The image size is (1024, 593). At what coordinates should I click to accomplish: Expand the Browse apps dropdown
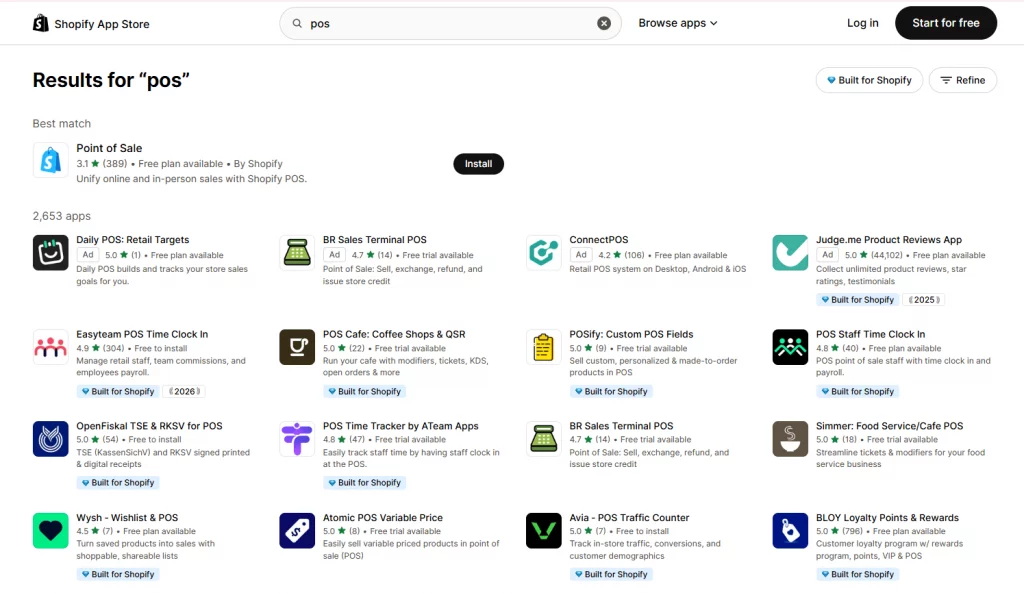tap(678, 23)
